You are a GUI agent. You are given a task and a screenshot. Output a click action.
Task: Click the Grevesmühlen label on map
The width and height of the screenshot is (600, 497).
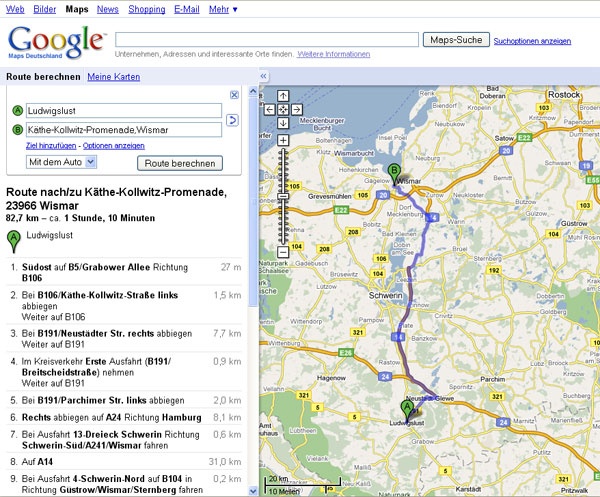329,196
